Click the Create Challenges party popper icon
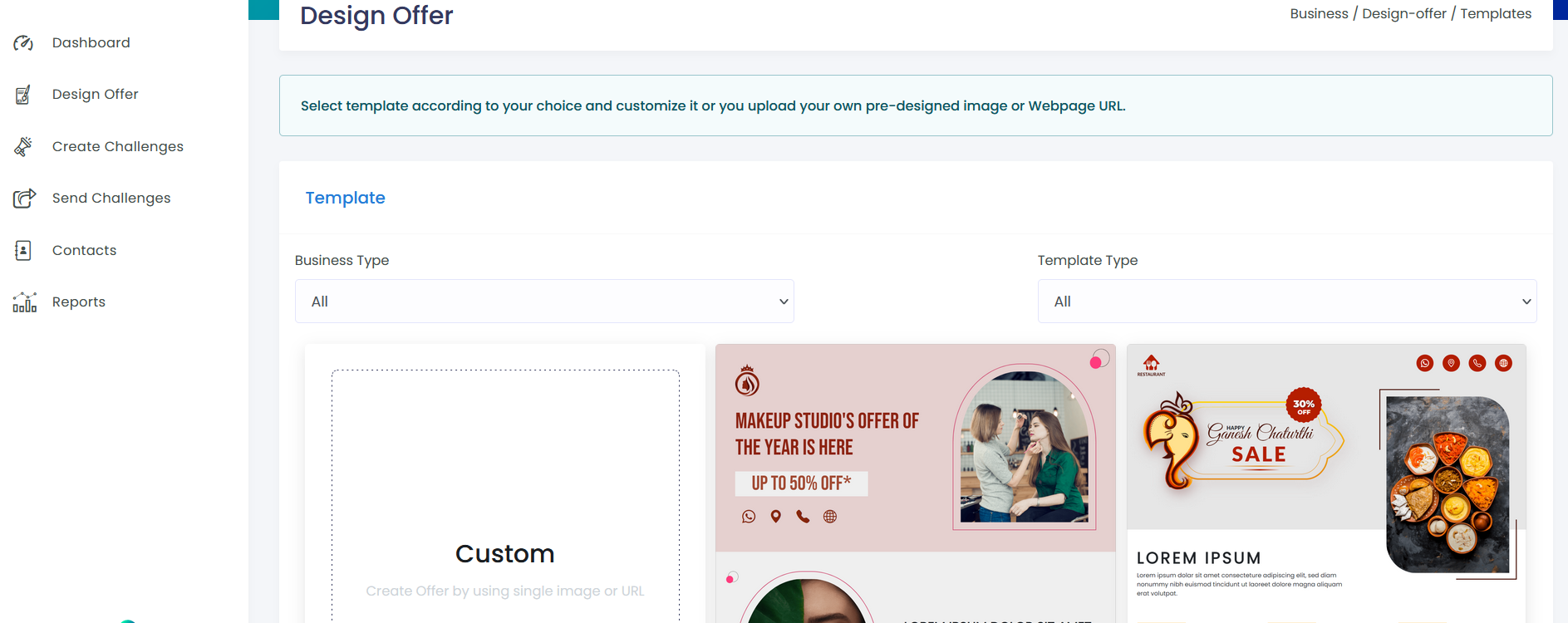This screenshot has height=623, width=1568. click(23, 146)
